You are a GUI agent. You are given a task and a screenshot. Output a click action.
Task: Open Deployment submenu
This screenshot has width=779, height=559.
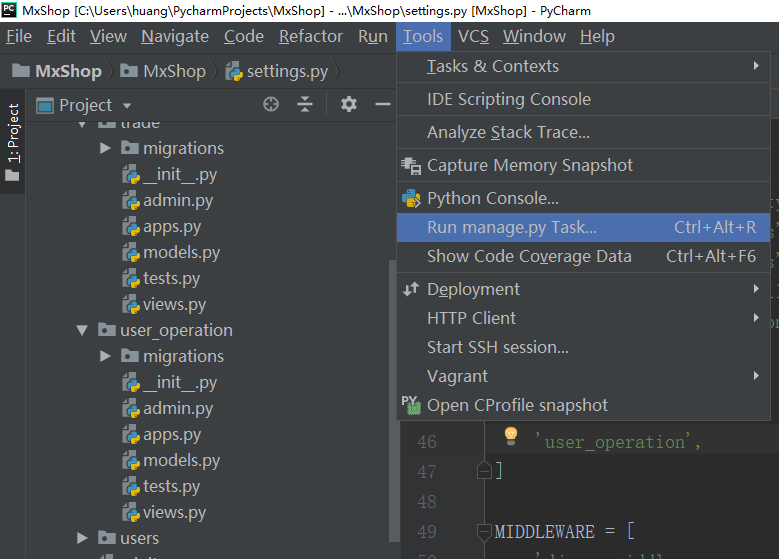coord(583,289)
